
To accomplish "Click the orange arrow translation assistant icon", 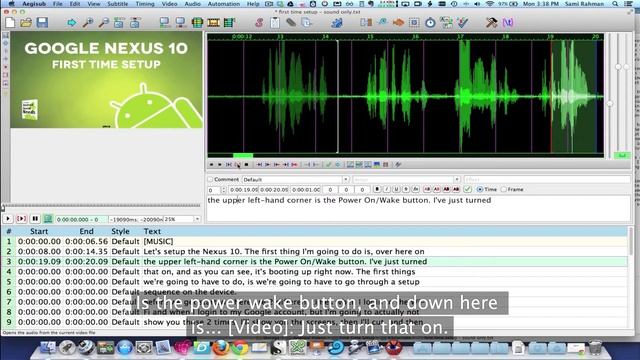I will point(398,22).
